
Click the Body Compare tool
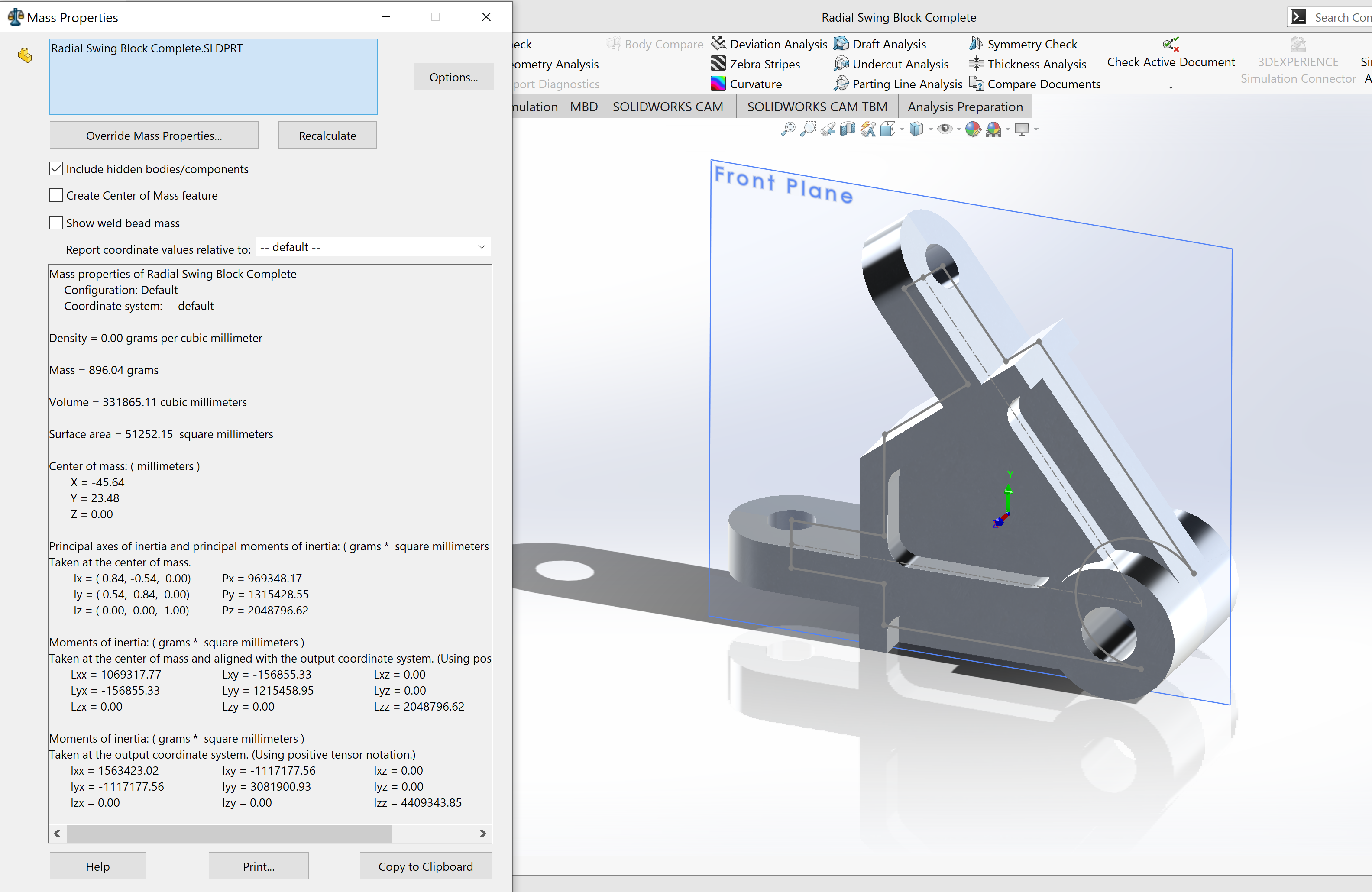654,44
